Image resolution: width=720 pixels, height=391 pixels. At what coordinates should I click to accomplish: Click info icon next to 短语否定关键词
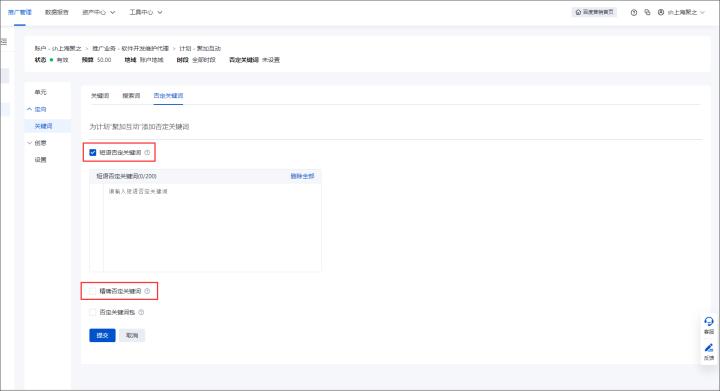[x=147, y=152]
